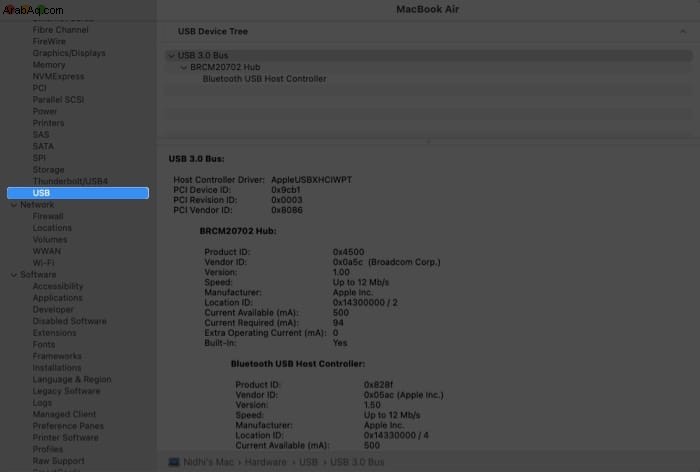The image size is (700, 472).
Task: Open the Power section
Action: pyautogui.click(x=45, y=111)
